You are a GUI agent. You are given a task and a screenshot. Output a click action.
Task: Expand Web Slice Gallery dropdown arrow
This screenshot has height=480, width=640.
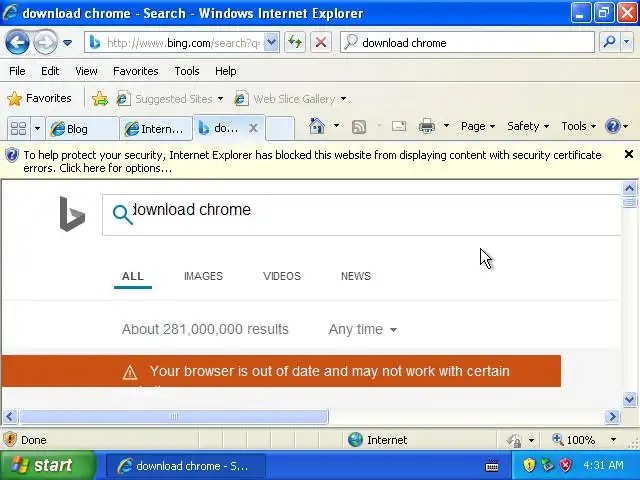pyautogui.click(x=343, y=99)
